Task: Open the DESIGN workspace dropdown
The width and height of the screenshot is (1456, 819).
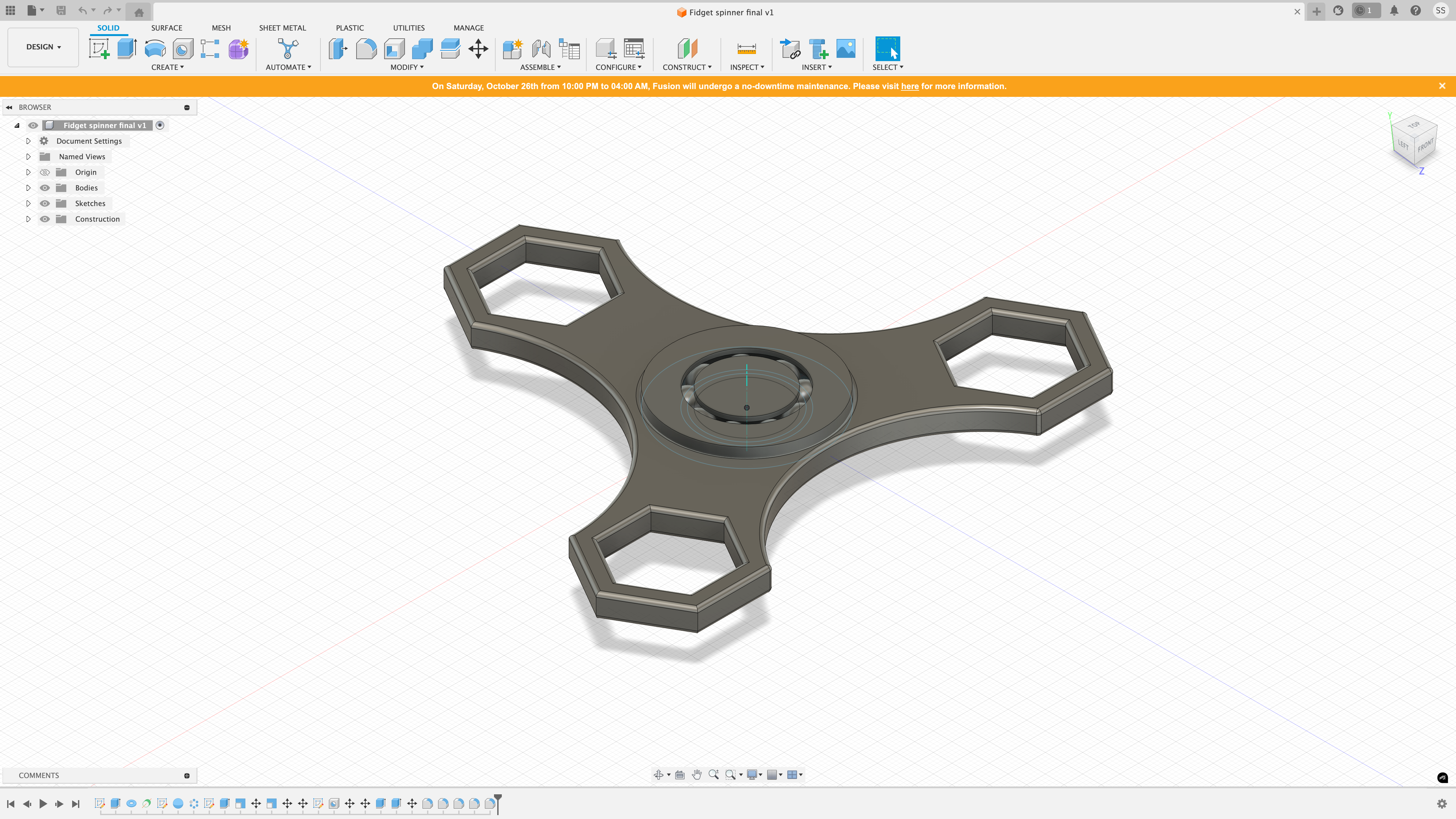Action: click(x=43, y=47)
